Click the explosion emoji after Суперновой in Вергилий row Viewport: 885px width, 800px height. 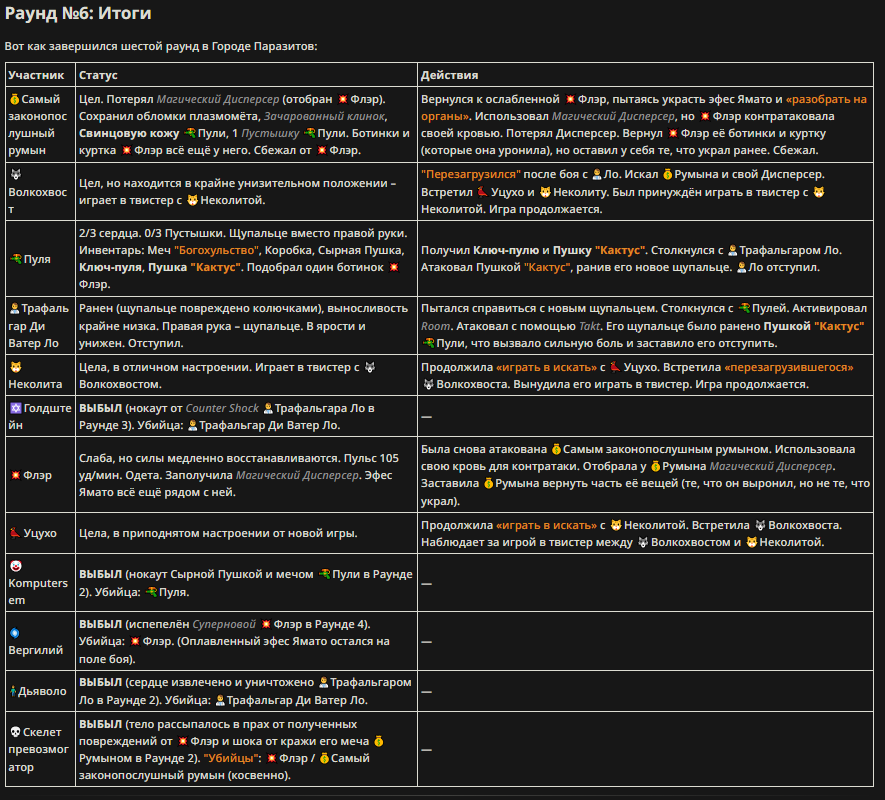[266, 624]
